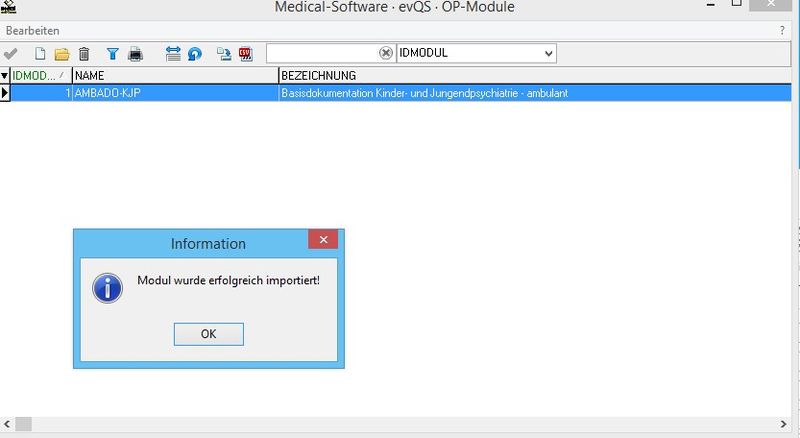Sort by the NAME column header
The image size is (800, 438).
click(176, 76)
